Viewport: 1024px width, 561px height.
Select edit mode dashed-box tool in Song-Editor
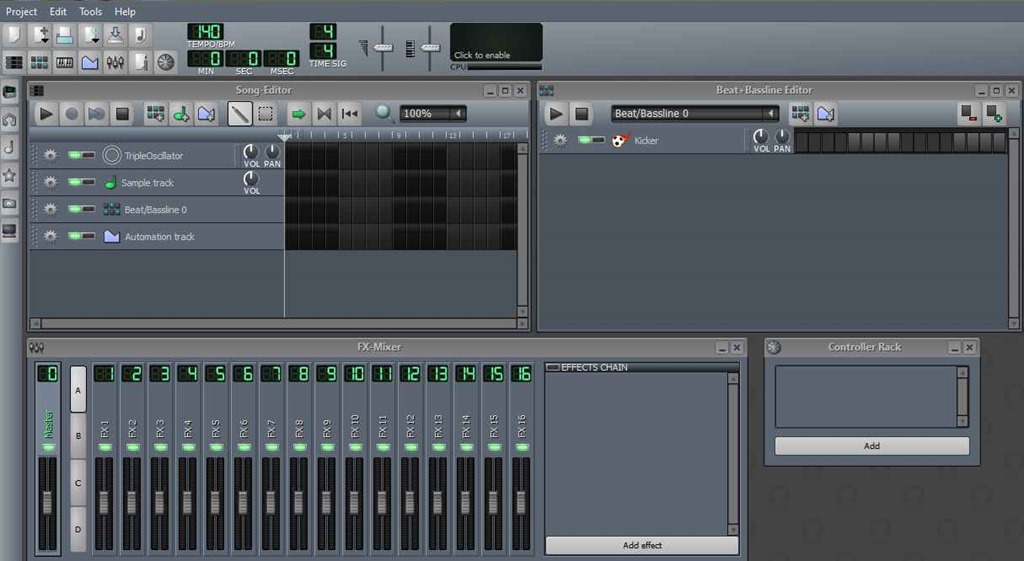265,114
